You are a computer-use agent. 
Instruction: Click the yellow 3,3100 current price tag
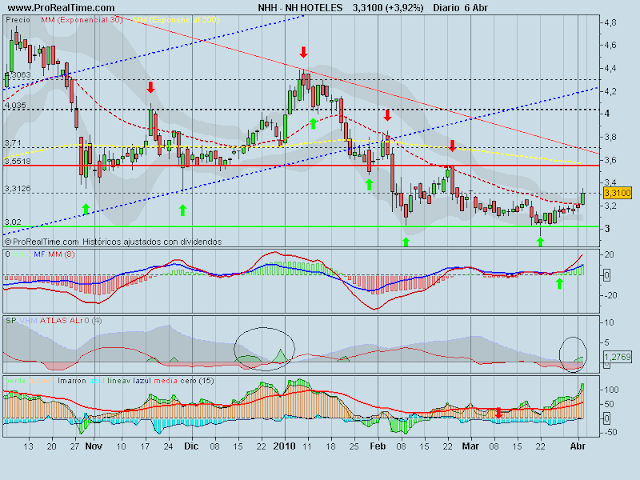click(617, 193)
